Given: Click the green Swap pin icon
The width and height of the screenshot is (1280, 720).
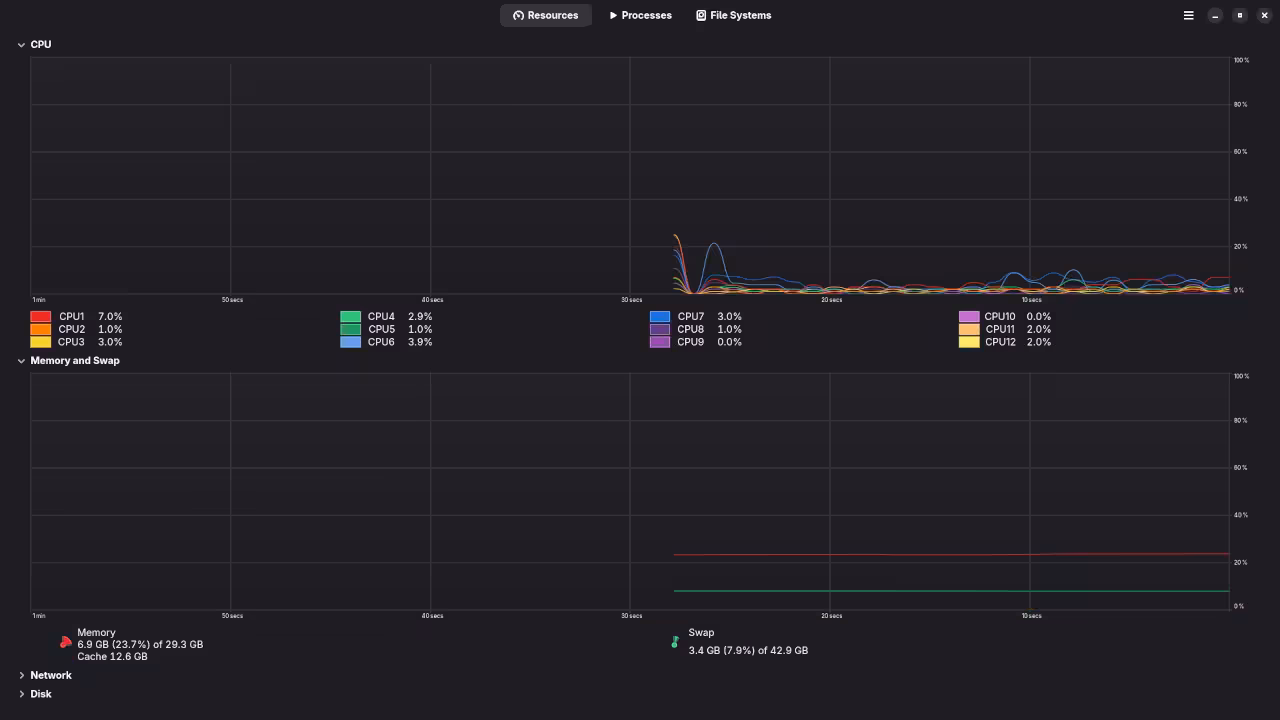Looking at the screenshot, I should [675, 641].
